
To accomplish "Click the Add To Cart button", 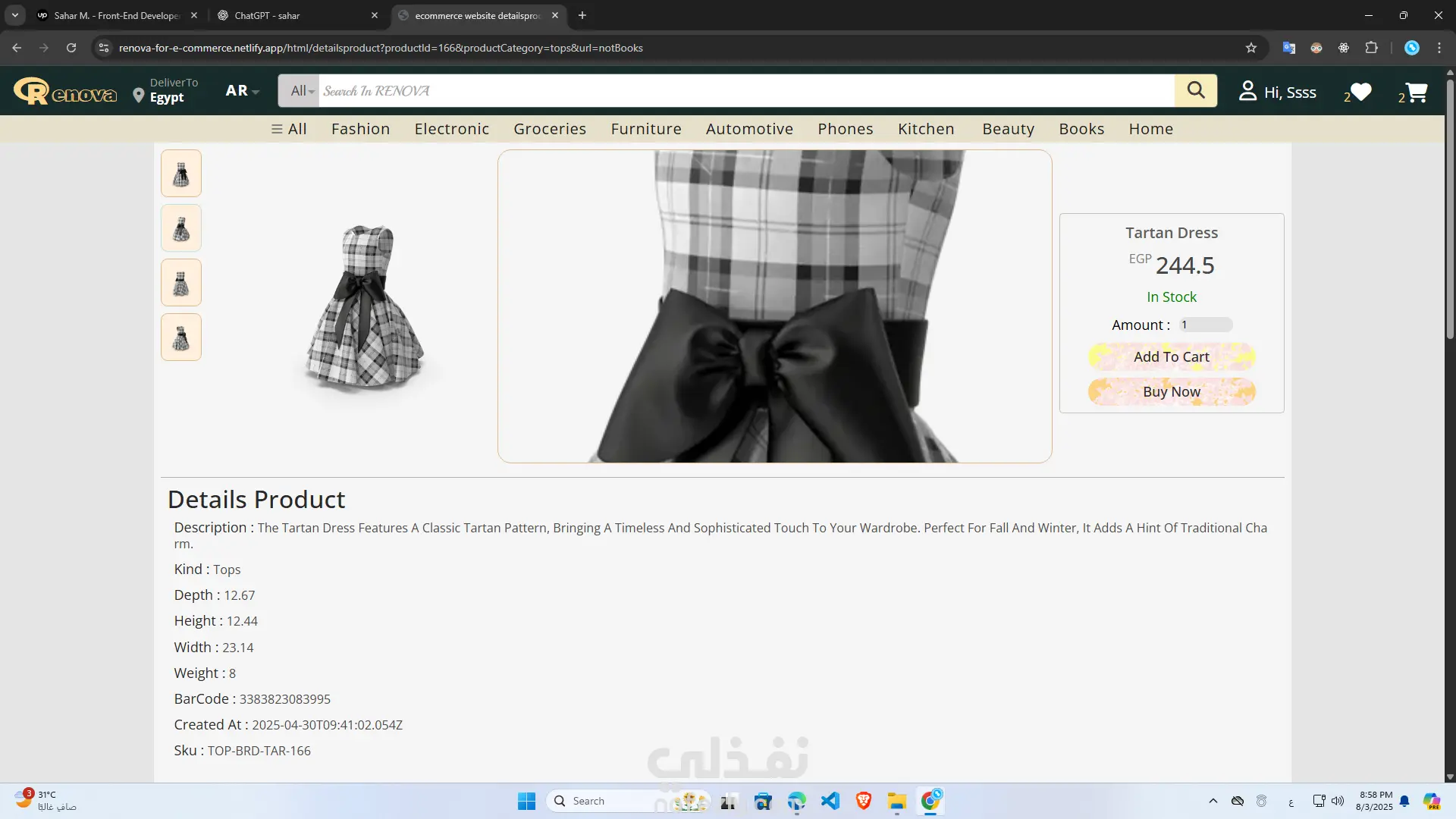I will 1171,356.
